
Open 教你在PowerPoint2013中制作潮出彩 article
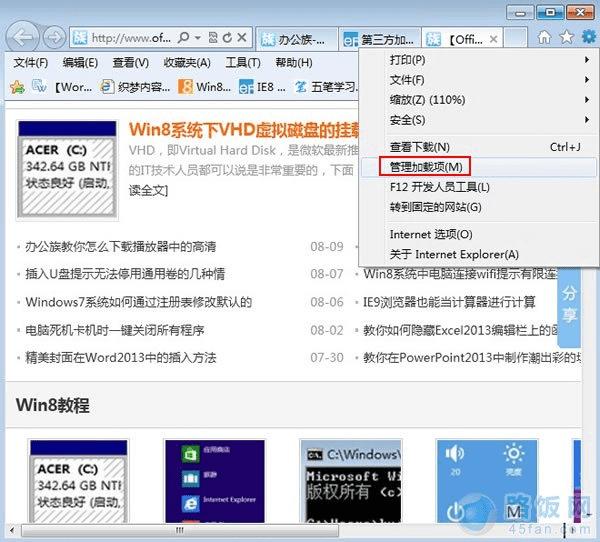pos(472,358)
